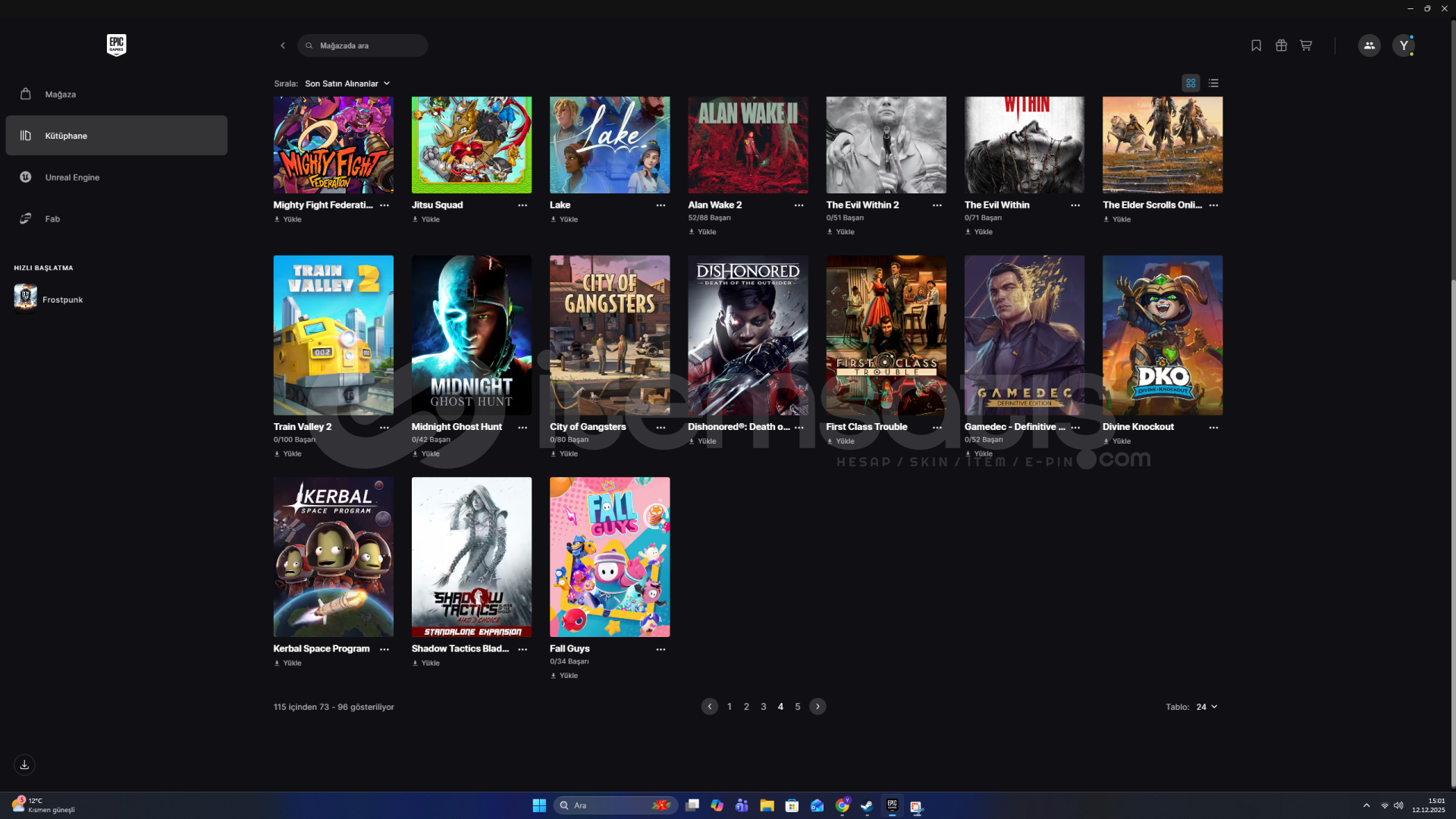1456x819 pixels.
Task: Open the shopping cart icon
Action: click(x=1306, y=45)
